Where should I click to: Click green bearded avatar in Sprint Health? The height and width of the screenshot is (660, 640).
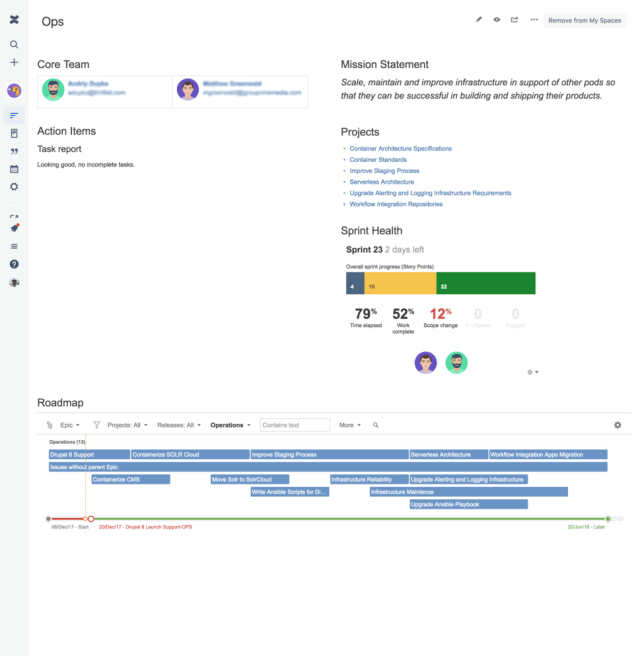click(x=456, y=362)
